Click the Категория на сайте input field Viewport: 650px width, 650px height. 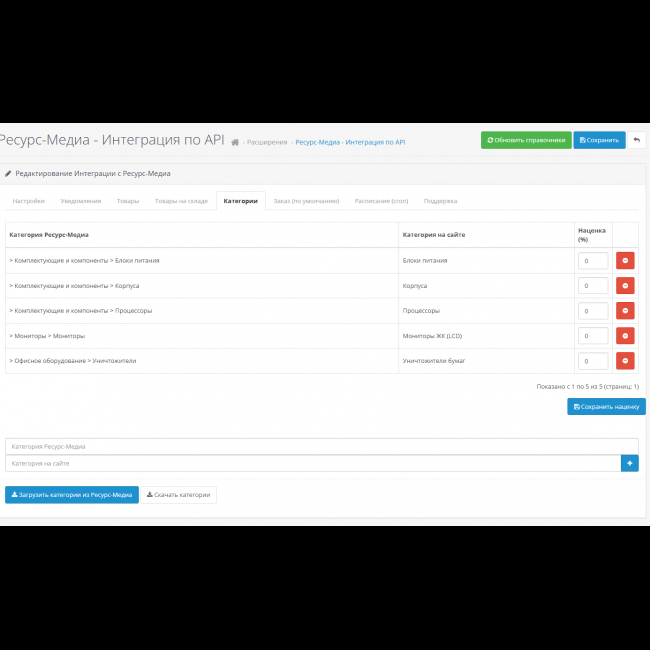(x=312, y=463)
